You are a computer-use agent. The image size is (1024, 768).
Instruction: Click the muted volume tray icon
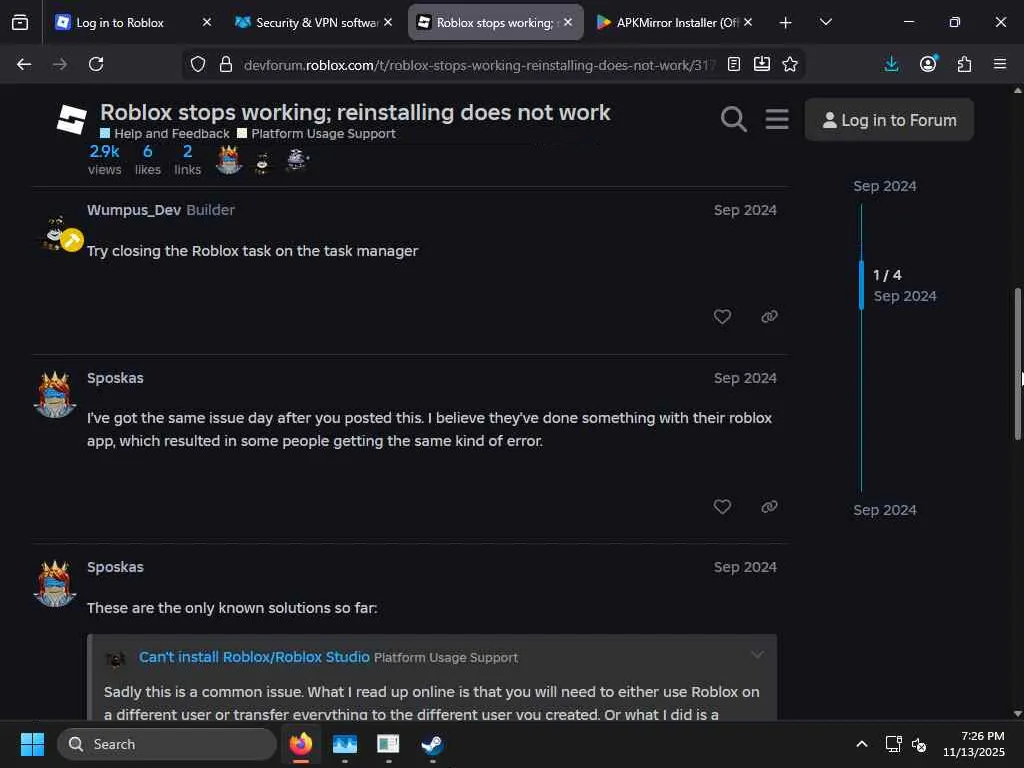(919, 744)
